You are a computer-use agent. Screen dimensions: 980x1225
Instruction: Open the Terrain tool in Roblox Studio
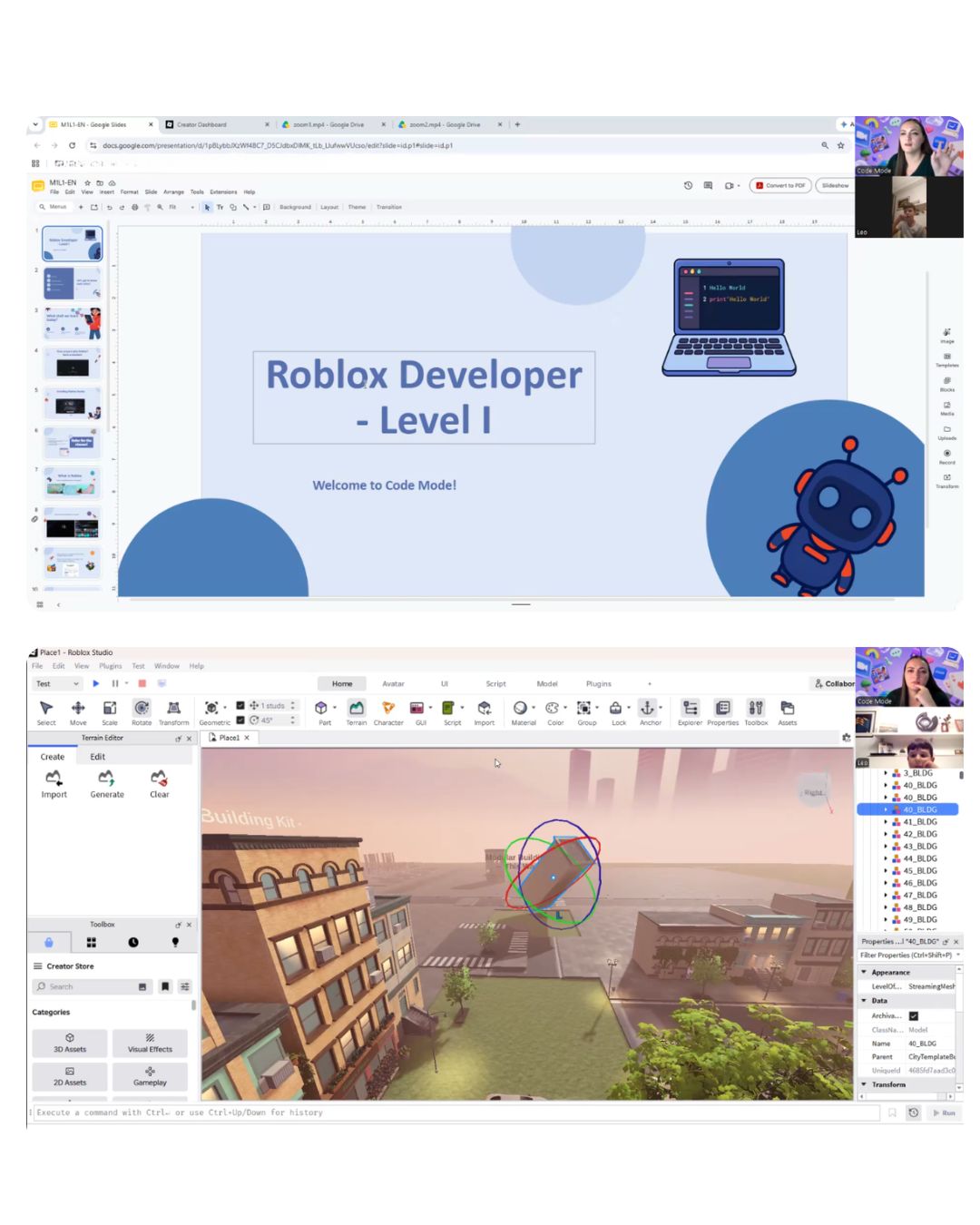(357, 711)
